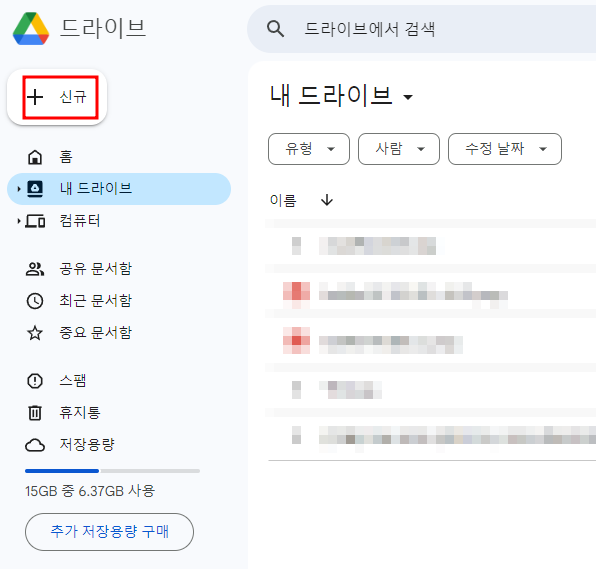
Task: Click the Google Drive logo icon
Action: pyautogui.click(x=31, y=29)
